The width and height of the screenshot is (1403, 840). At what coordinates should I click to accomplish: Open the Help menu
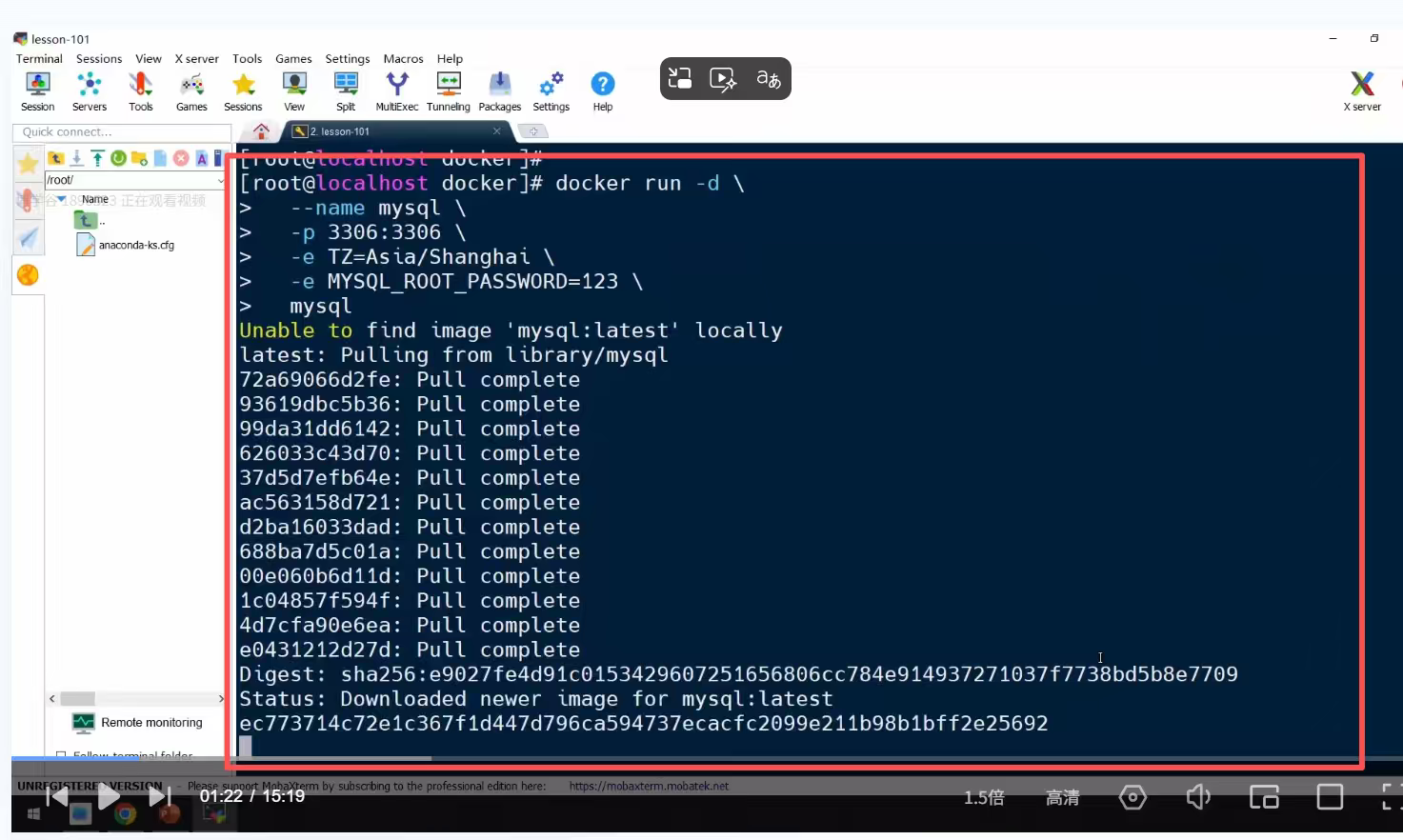(450, 58)
